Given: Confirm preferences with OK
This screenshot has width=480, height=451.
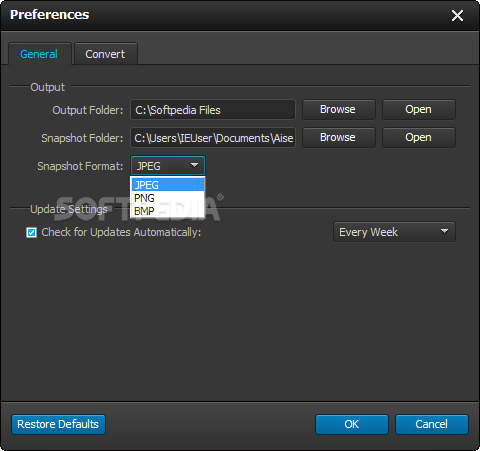Looking at the screenshot, I should click(352, 424).
